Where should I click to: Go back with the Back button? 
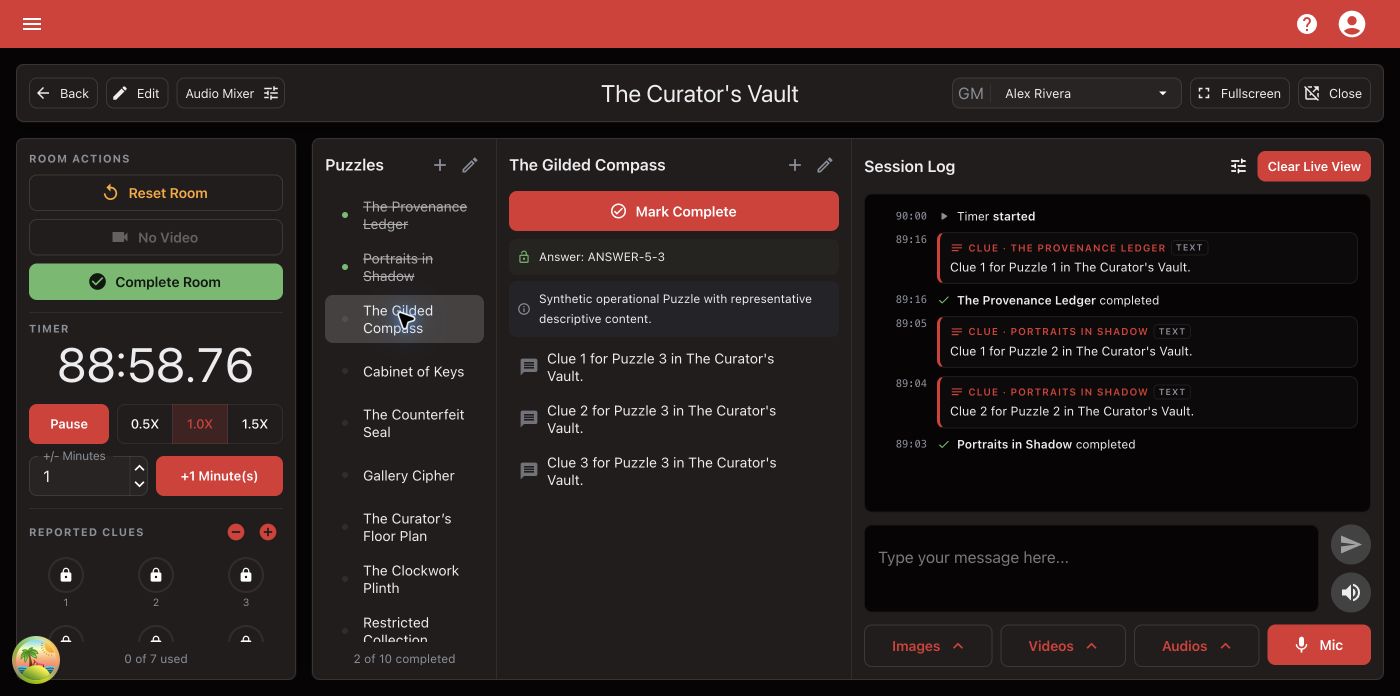(x=64, y=93)
